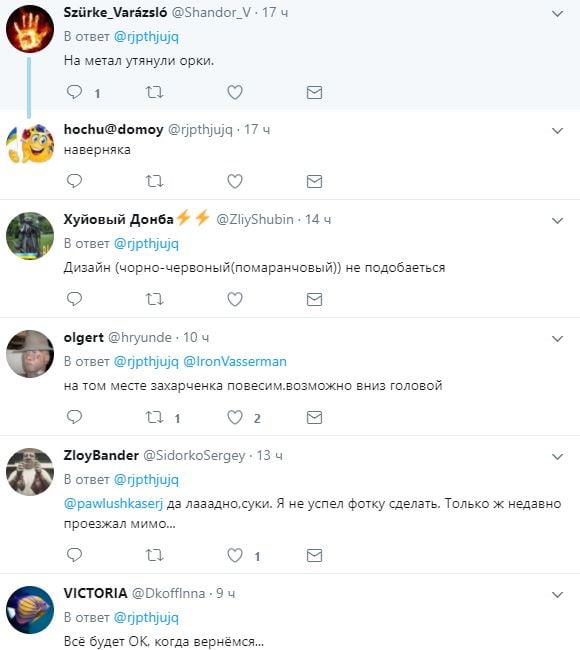View the Szürke_Varázsló flaming hand avatar
580x650 pixels.
point(30,29)
